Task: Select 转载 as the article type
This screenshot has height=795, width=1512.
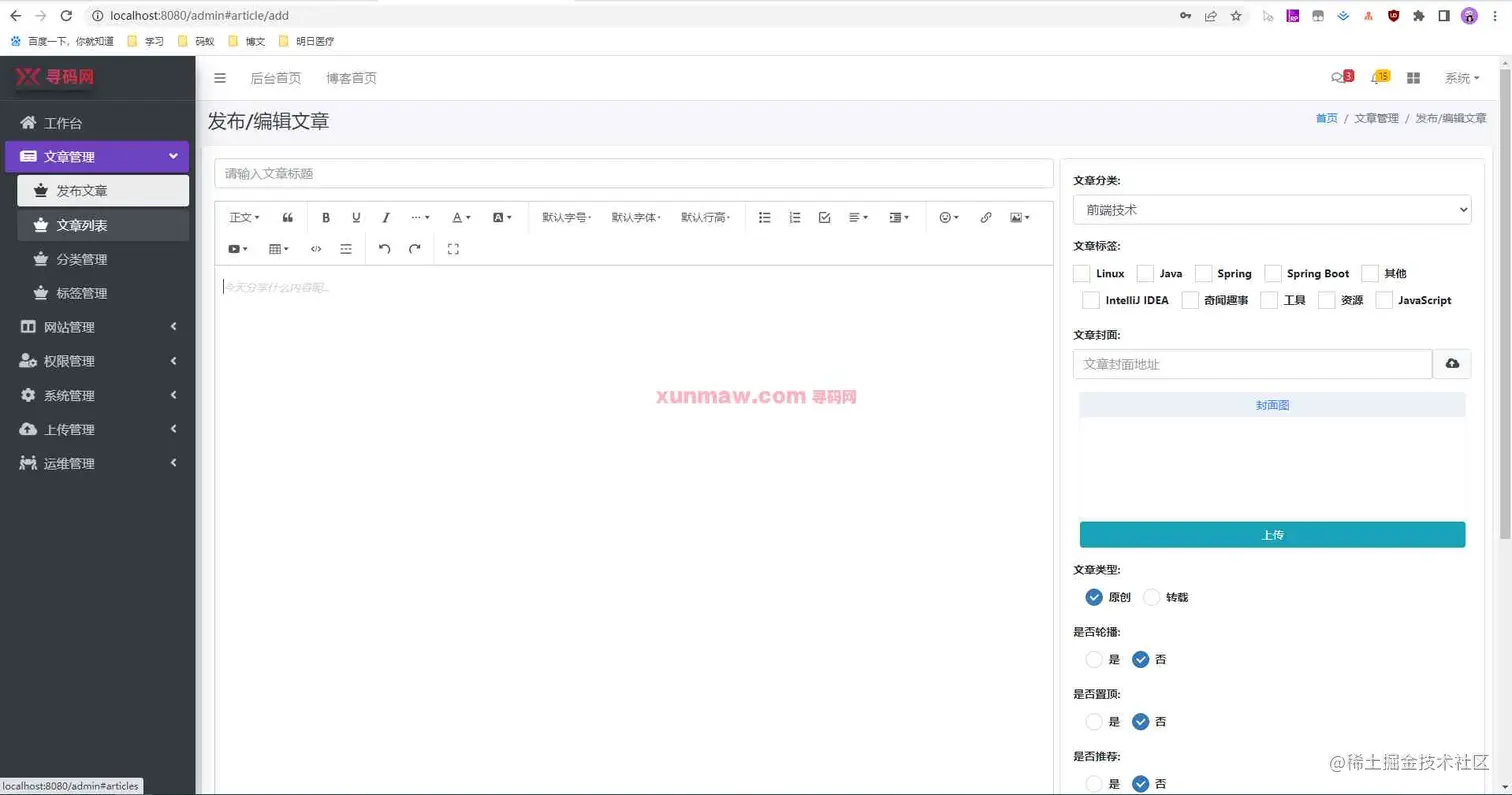Action: pyautogui.click(x=1152, y=597)
